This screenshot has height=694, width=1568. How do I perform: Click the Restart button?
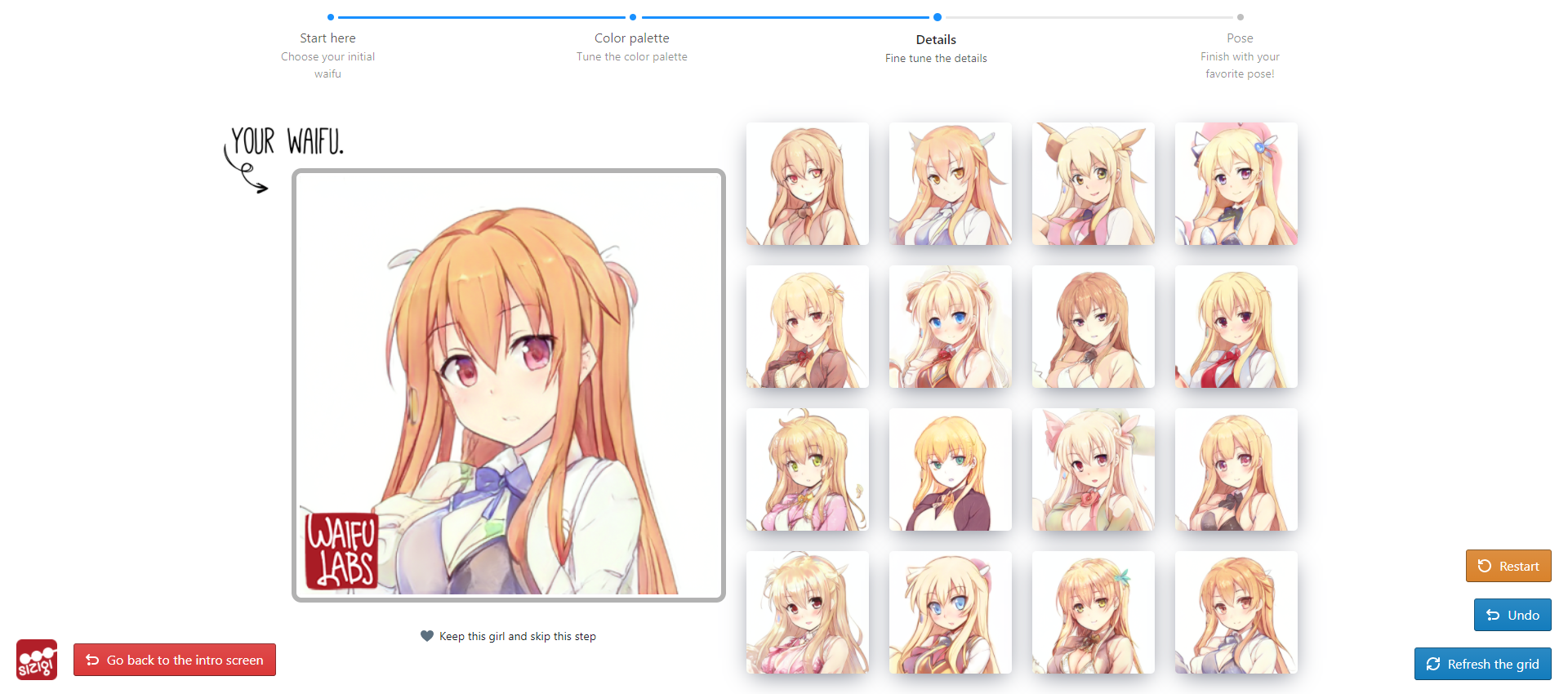(1508, 566)
